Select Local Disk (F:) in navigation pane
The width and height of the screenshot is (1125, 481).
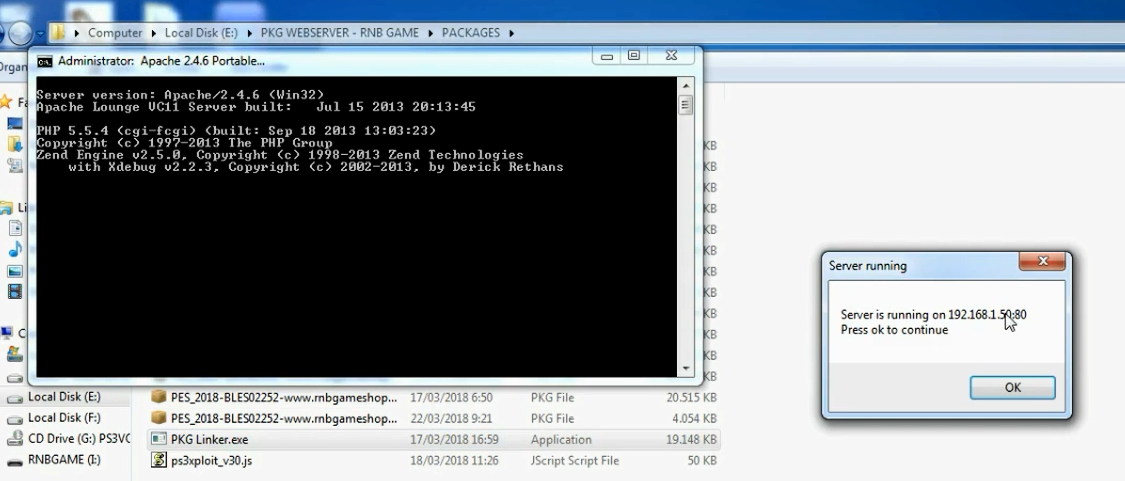[64, 418]
